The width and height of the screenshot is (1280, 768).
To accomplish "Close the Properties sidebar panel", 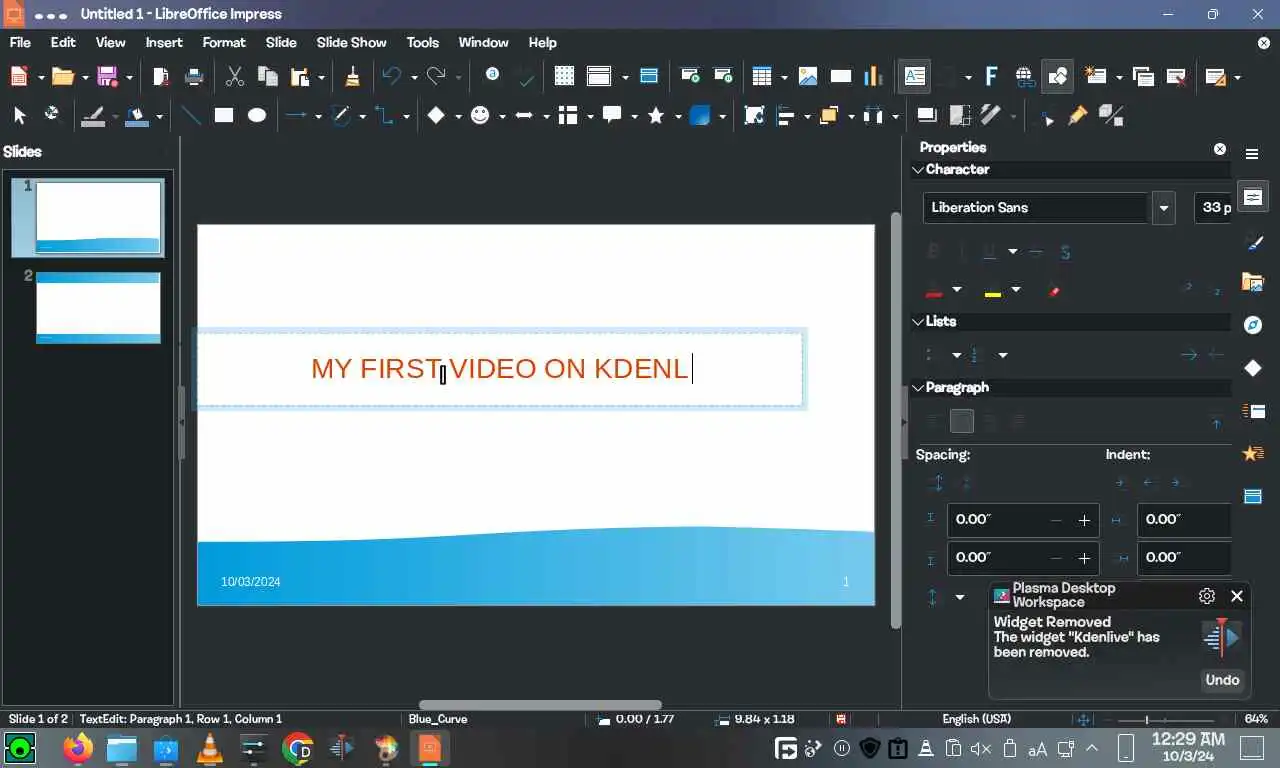I will click(1220, 149).
